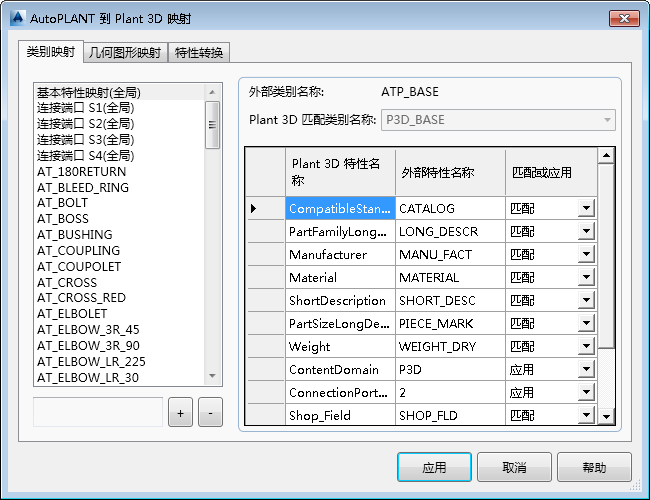The width and height of the screenshot is (650, 500).
Task: Click the CATALOG external property cell
Action: (450, 208)
